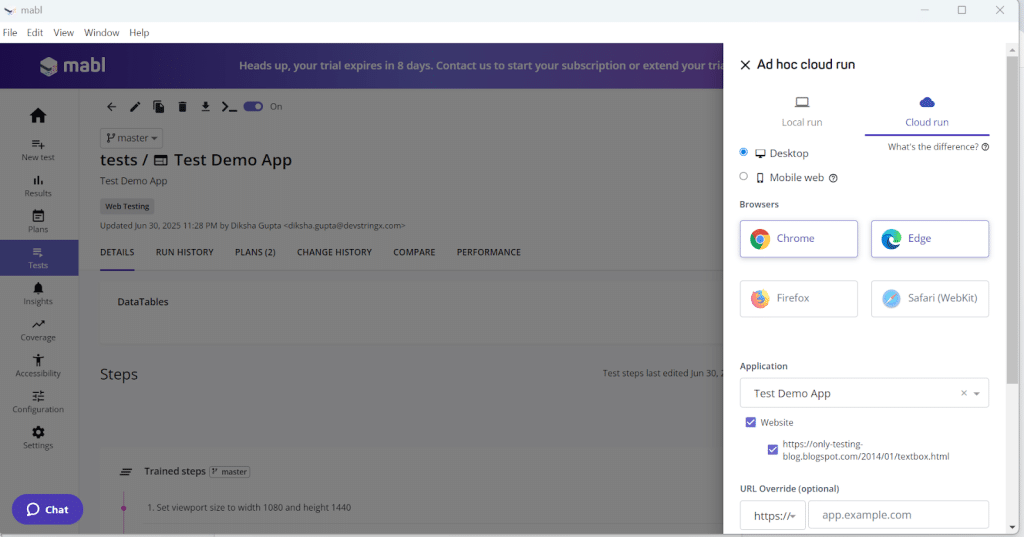Switch to the Cloud run tab

click(927, 112)
